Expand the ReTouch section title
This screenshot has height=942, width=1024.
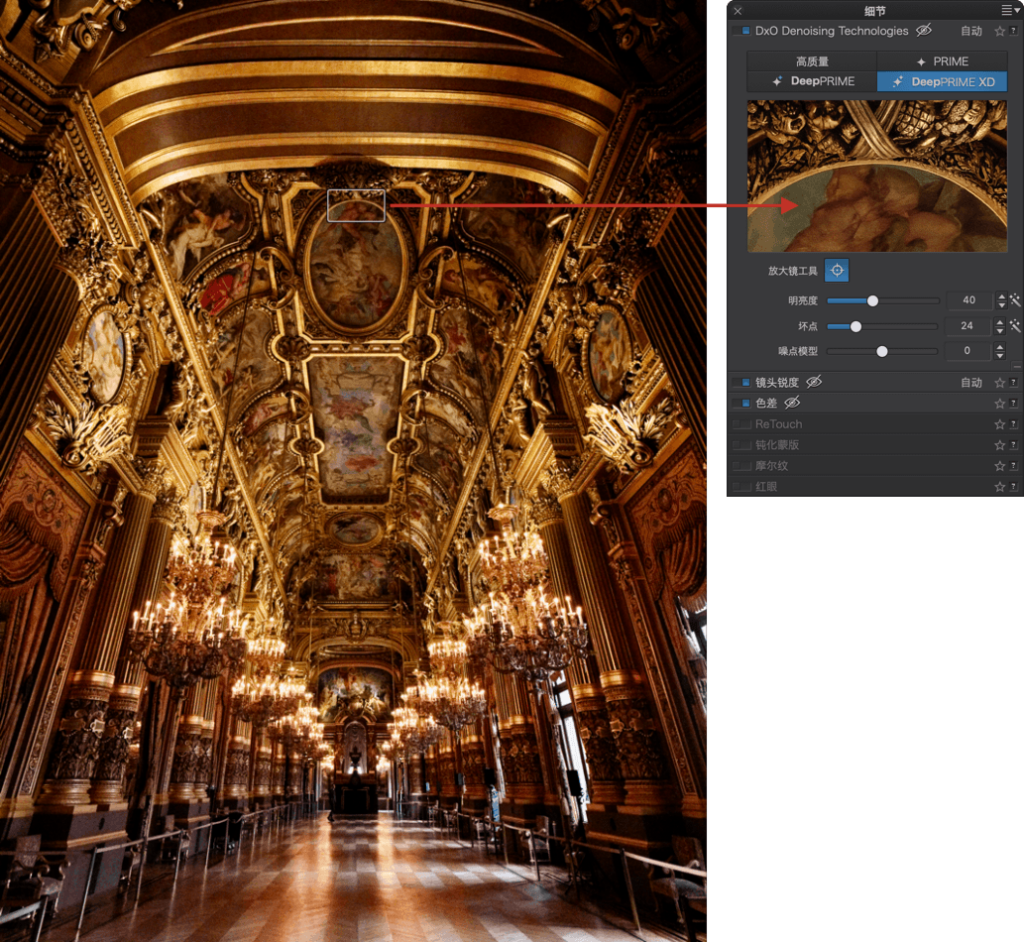(x=778, y=424)
